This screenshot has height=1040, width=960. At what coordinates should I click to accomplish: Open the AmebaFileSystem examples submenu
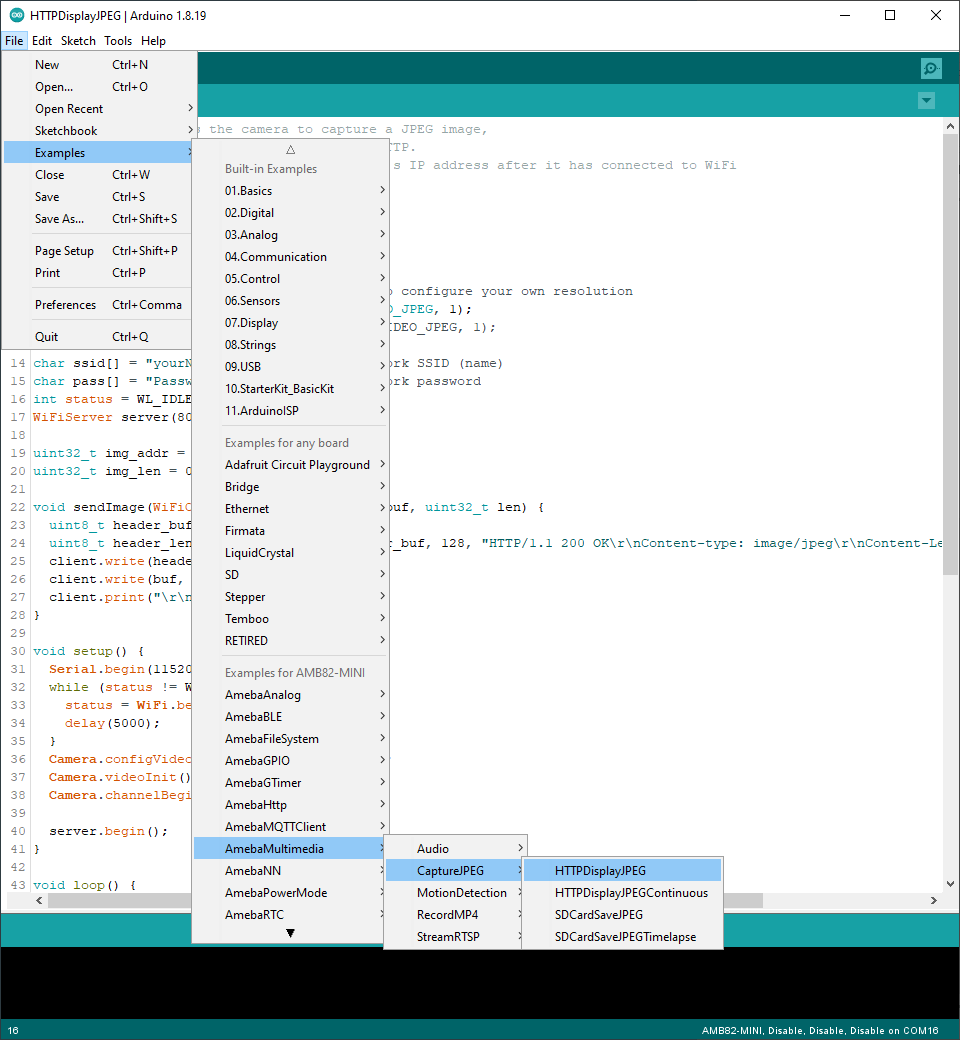click(x=291, y=738)
